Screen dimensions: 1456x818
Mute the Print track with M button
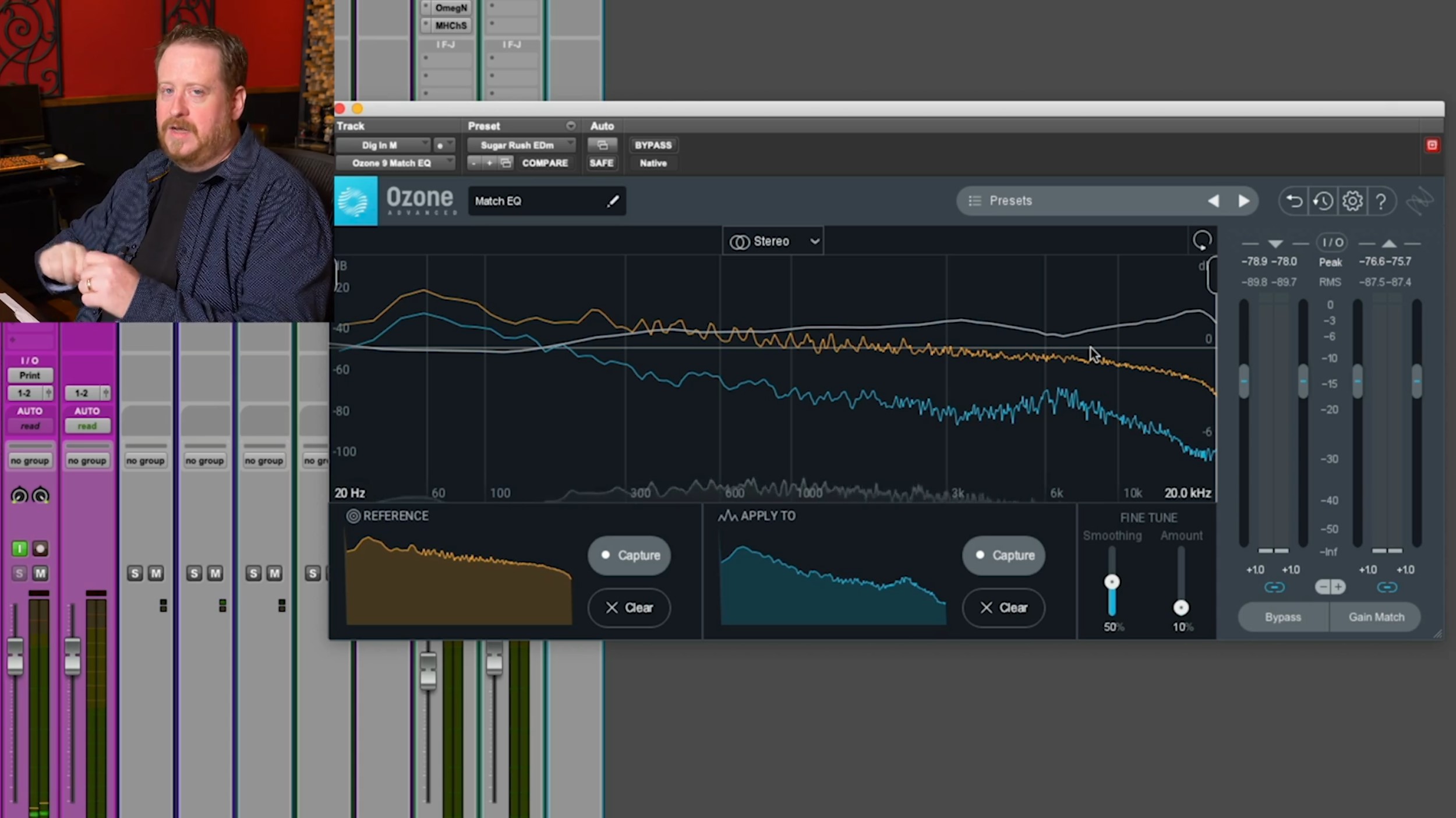40,573
